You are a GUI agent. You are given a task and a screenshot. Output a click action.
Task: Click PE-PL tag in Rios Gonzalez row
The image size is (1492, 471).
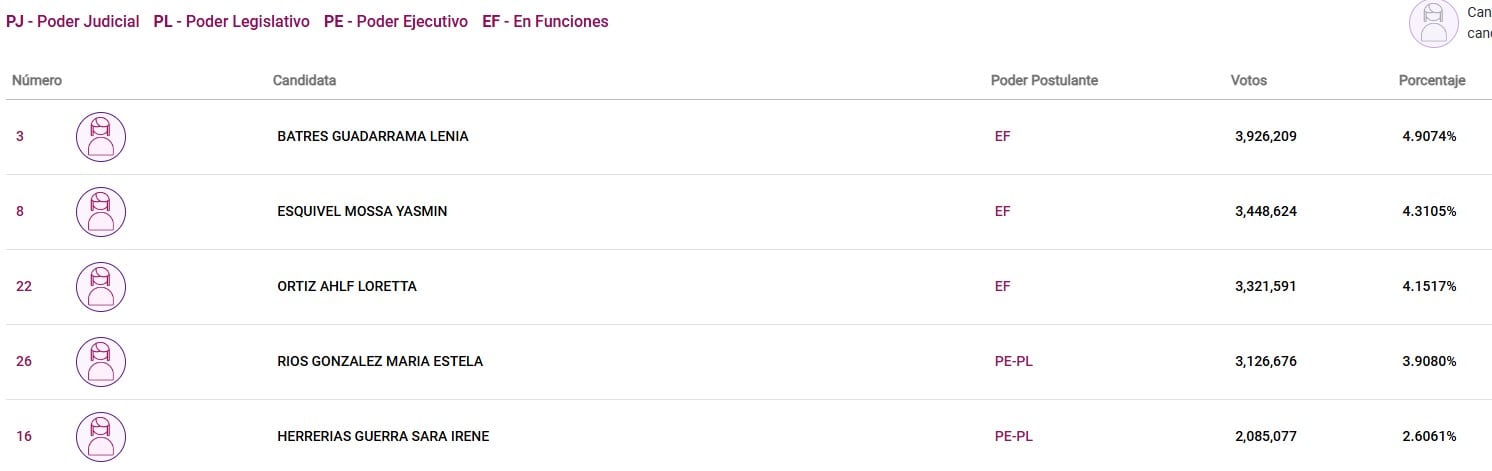[1014, 362]
